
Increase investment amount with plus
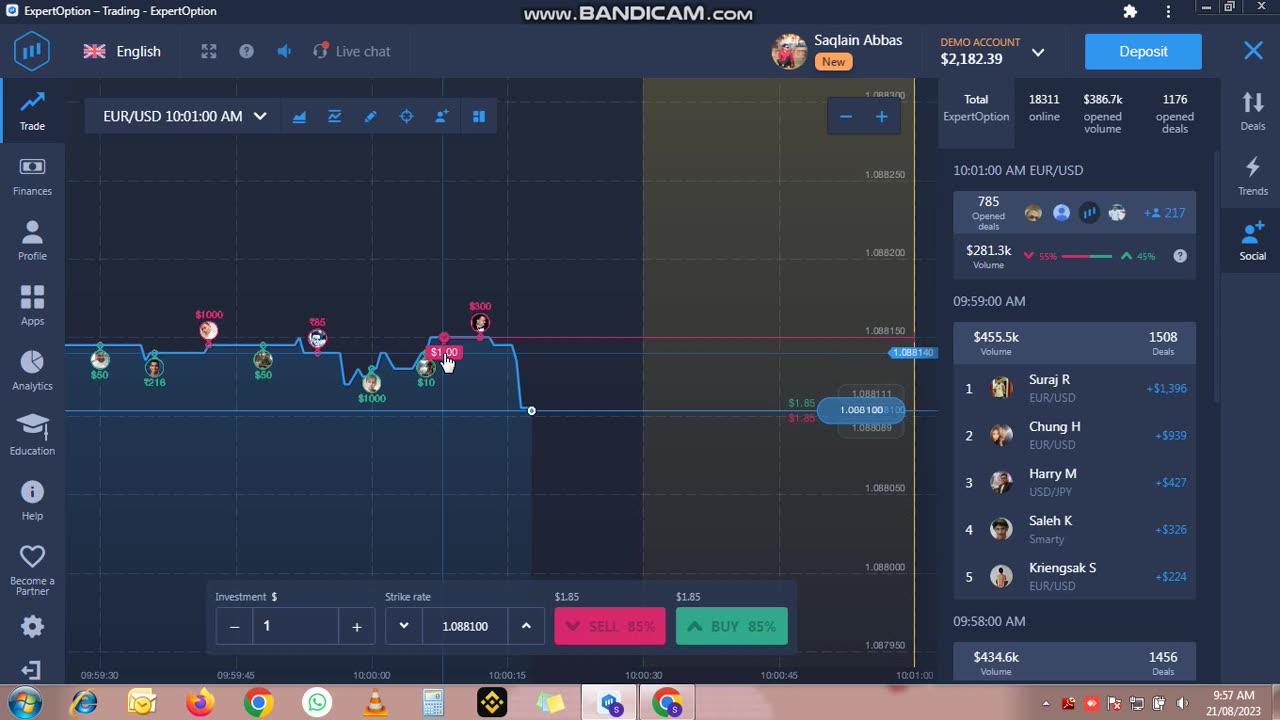pyautogui.click(x=356, y=626)
